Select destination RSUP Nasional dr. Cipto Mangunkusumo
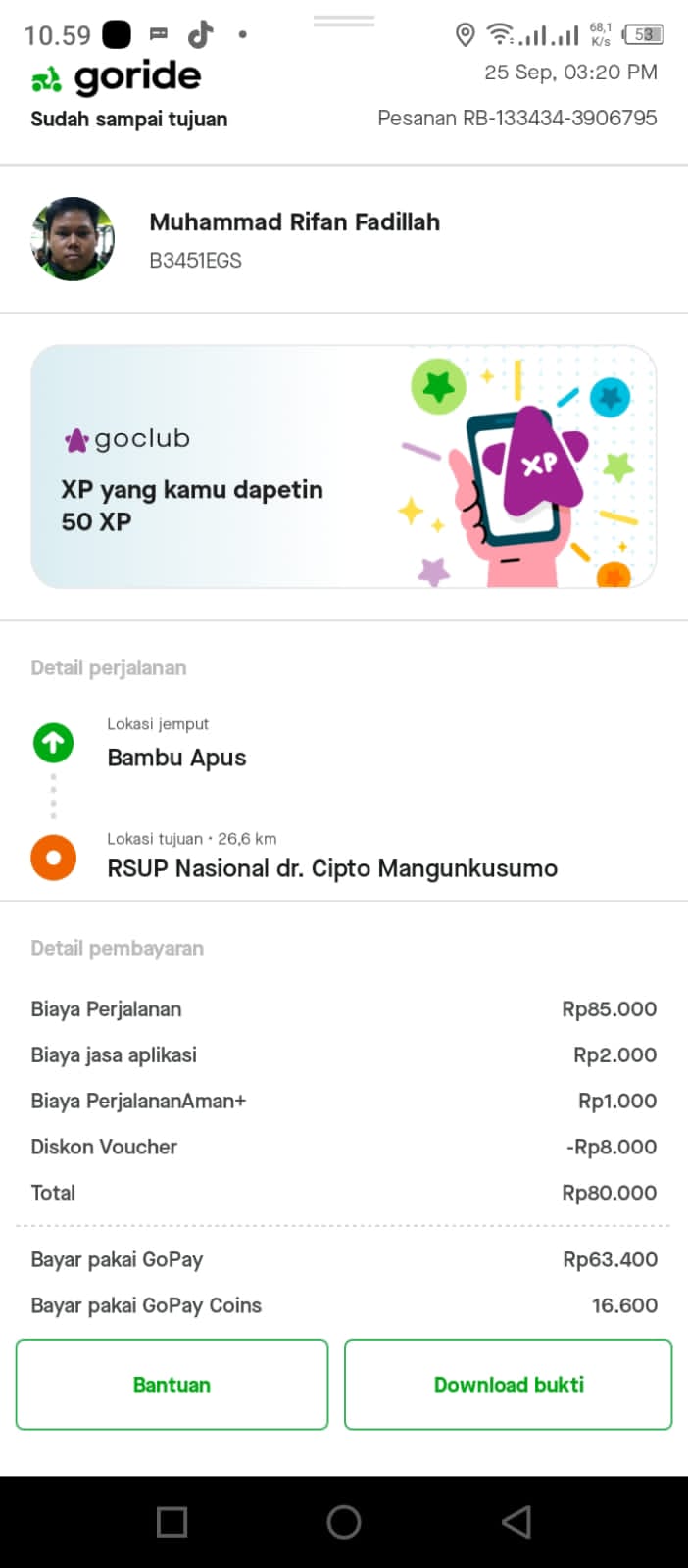688x1568 pixels. [332, 868]
